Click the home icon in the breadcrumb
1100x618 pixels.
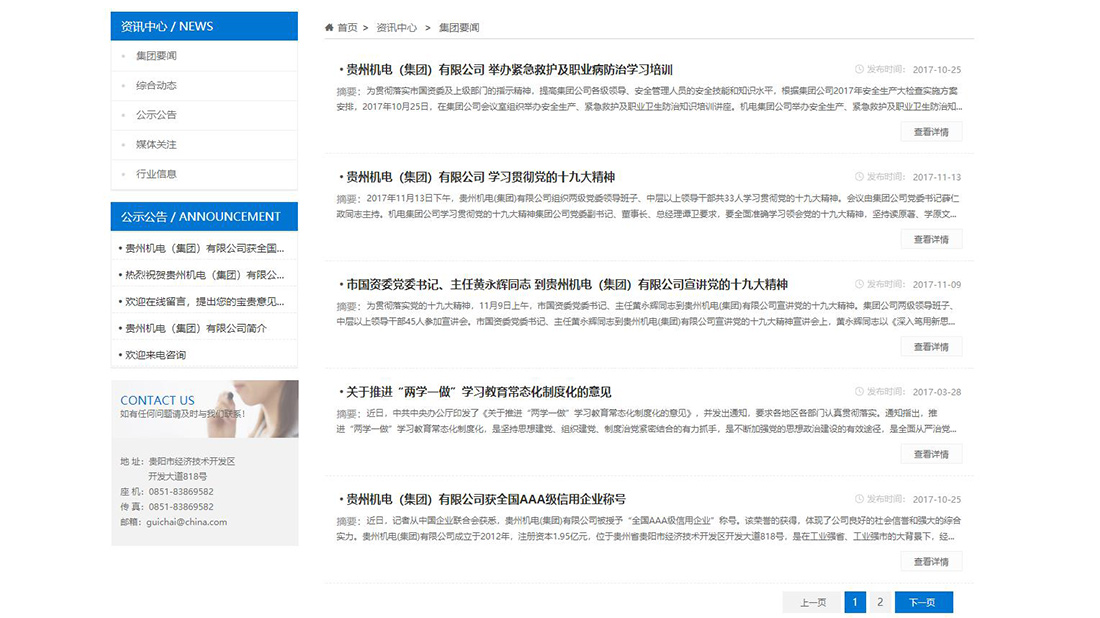(x=329, y=28)
